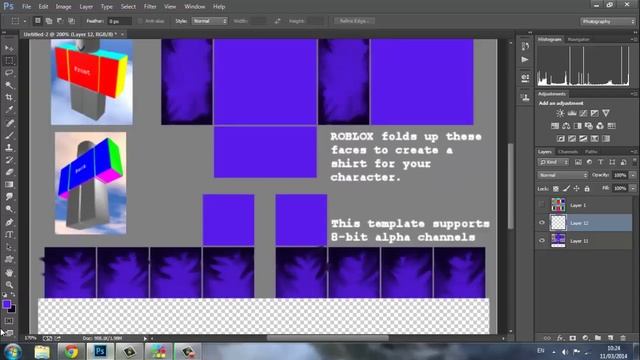Add a Curves adjustment
The width and height of the screenshot is (640, 360).
[583, 113]
